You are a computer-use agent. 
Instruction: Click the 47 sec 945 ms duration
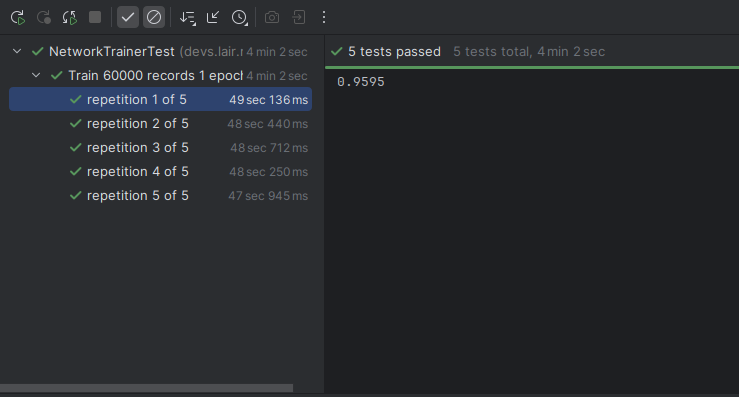tap(268, 196)
